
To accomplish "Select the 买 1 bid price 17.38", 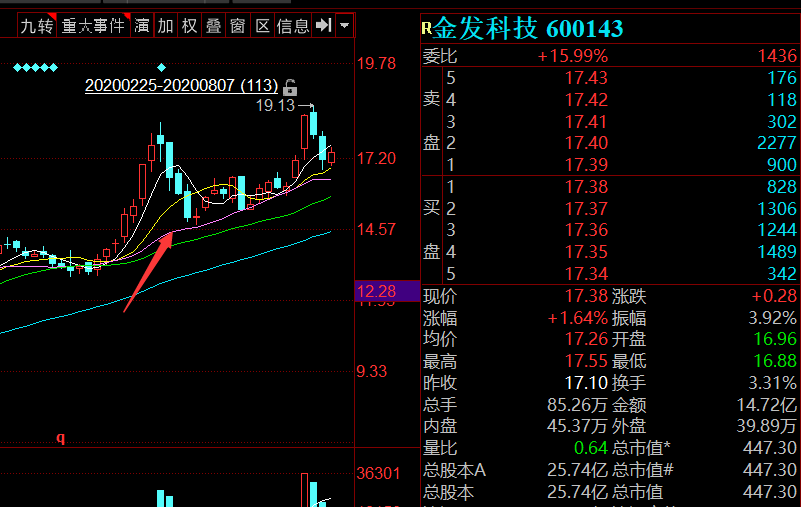I will pos(585,187).
